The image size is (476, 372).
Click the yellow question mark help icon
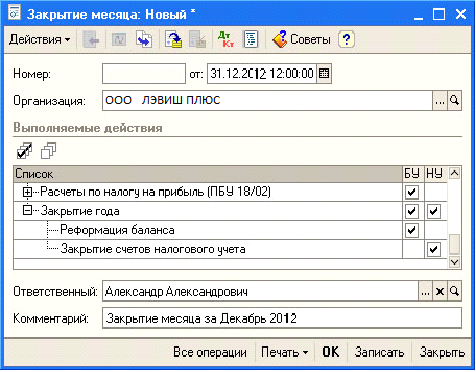[x=346, y=40]
